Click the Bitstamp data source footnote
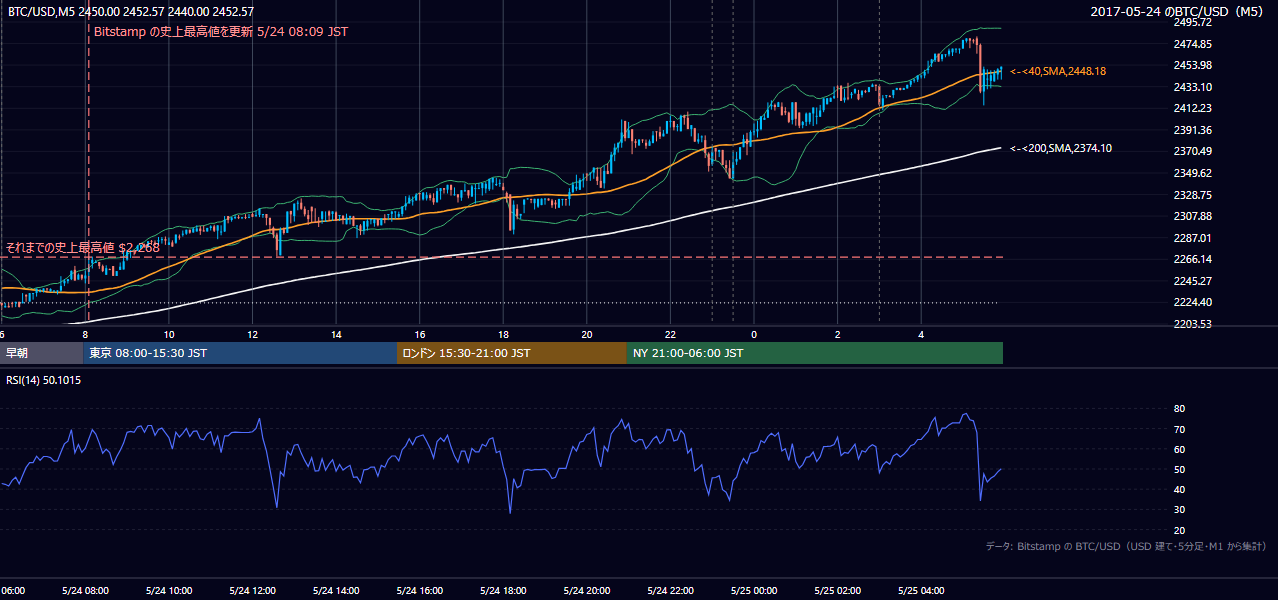 [1126, 547]
